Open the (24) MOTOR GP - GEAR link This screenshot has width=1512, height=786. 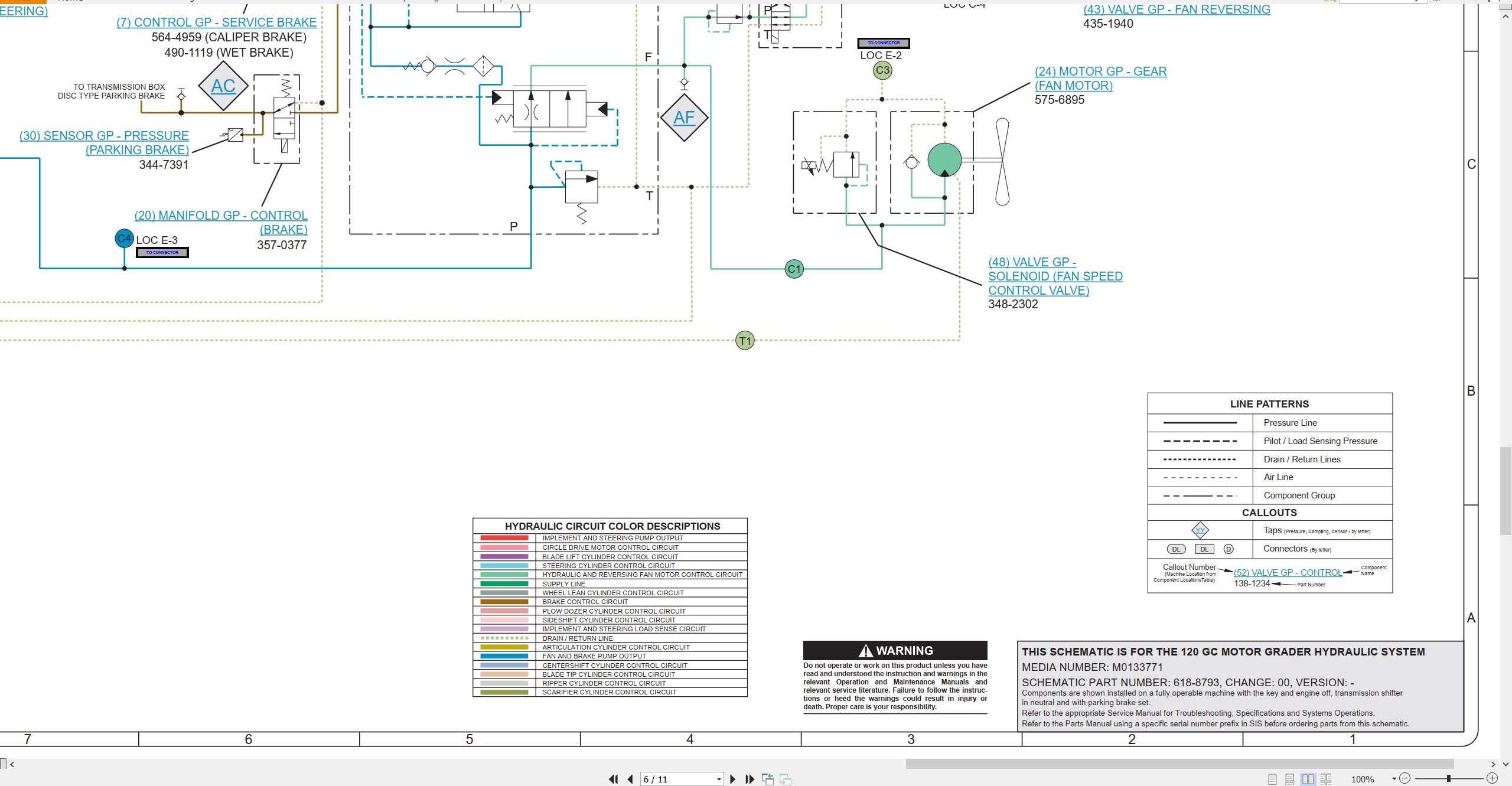pos(1100,79)
